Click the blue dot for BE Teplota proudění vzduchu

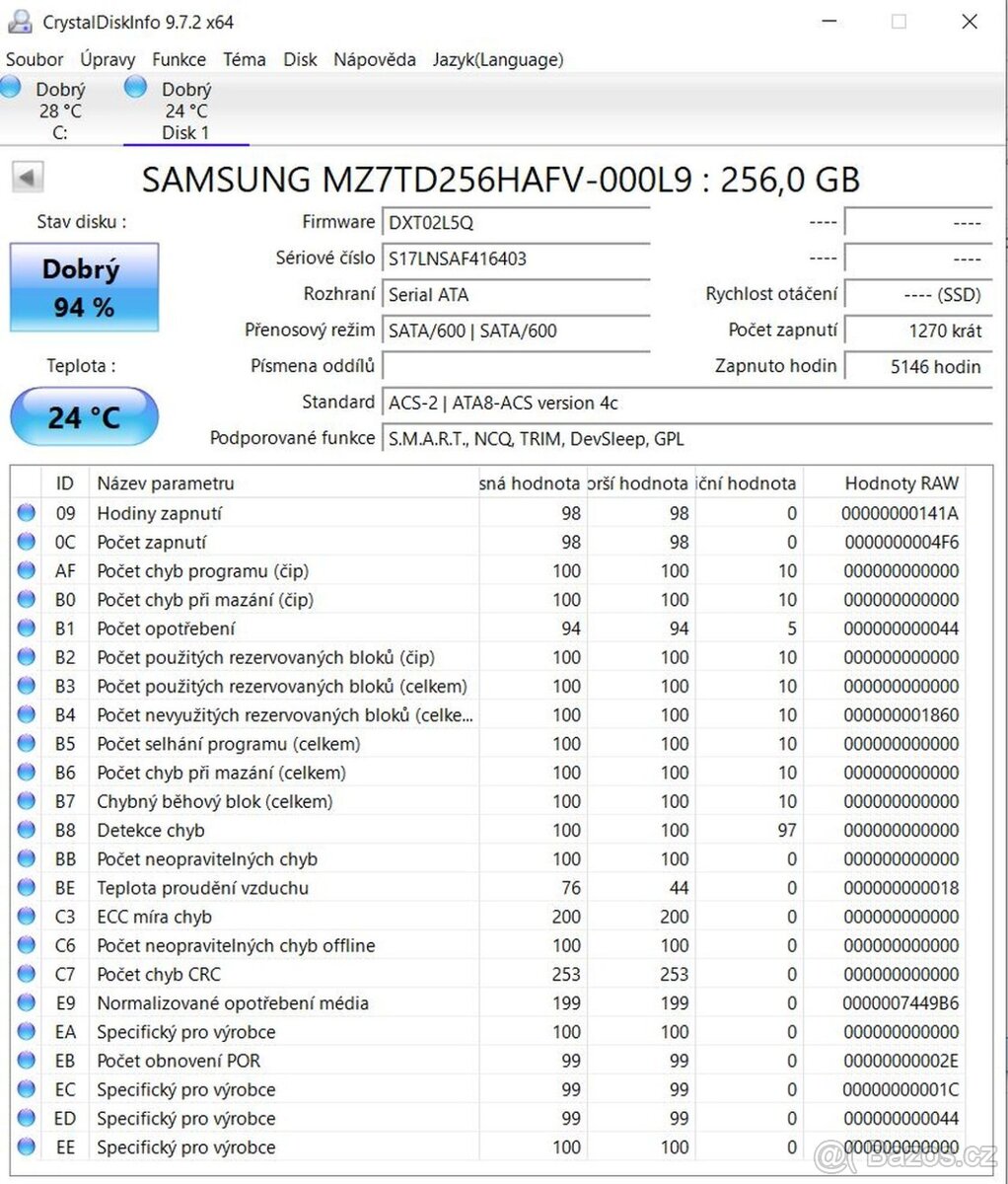(26, 887)
